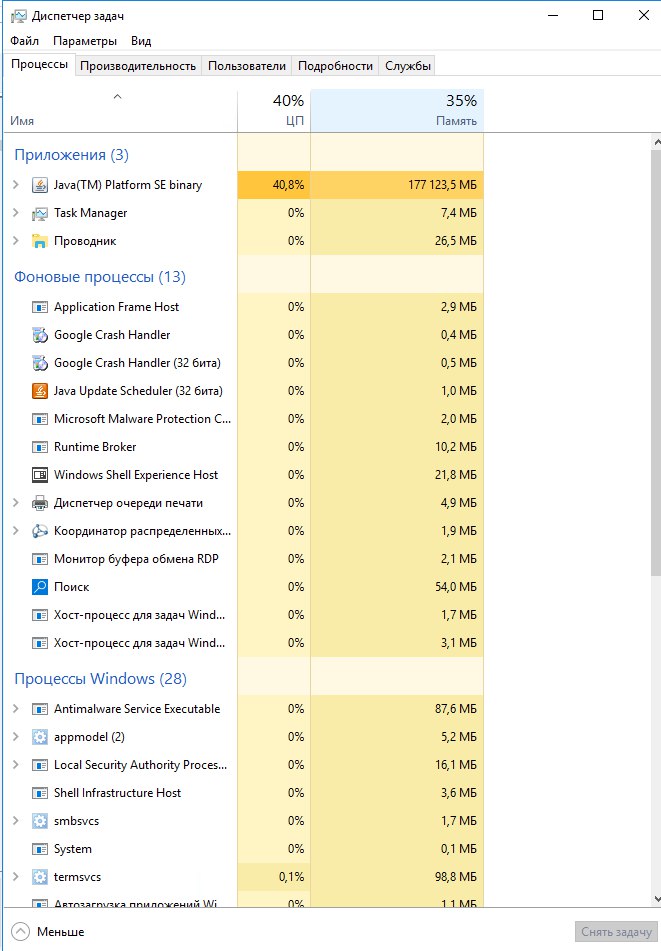Click the Runtime Broker icon
The width and height of the screenshot is (661, 951).
click(x=39, y=447)
